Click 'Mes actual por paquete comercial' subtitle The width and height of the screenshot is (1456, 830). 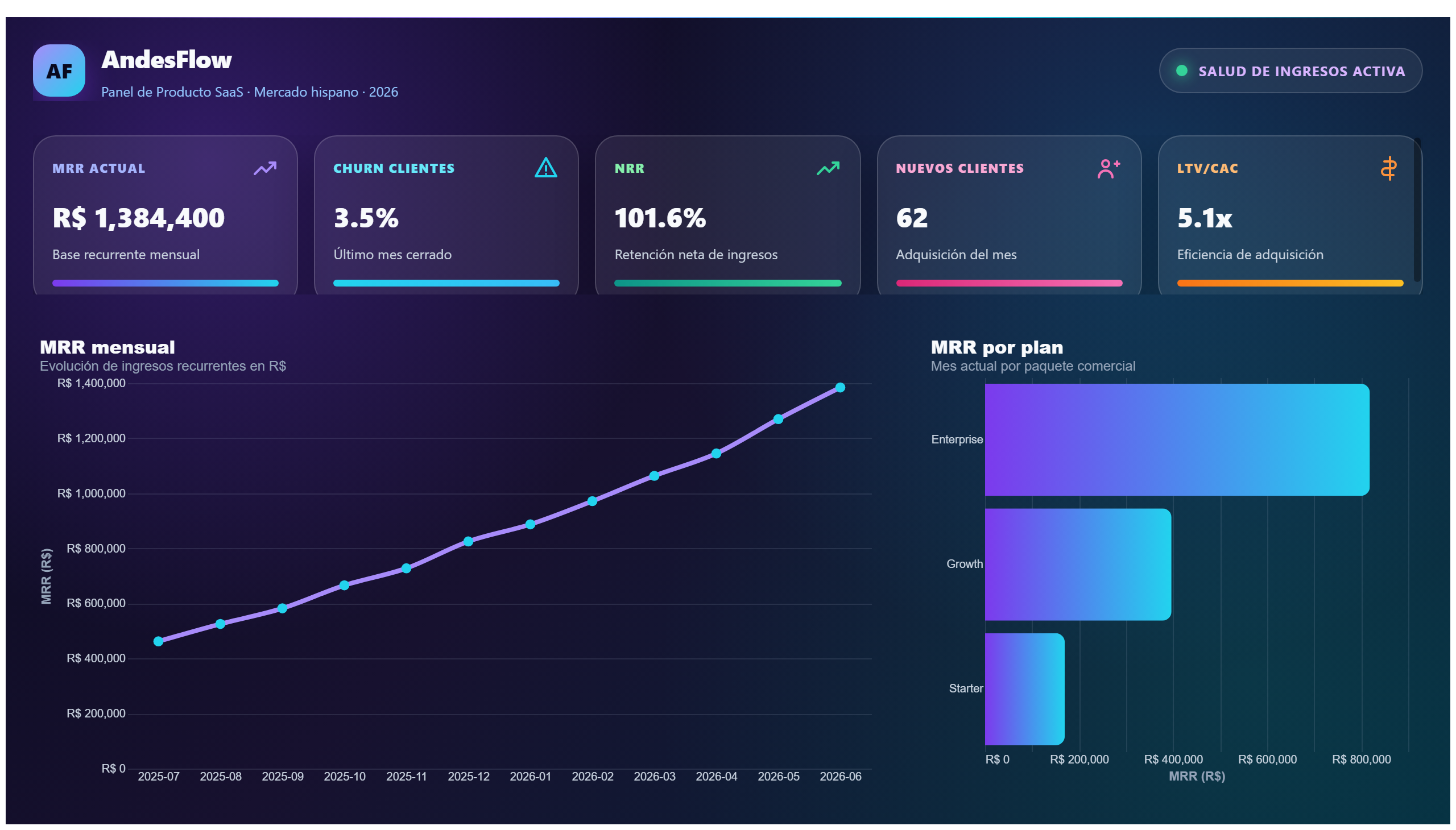pyautogui.click(x=1033, y=366)
